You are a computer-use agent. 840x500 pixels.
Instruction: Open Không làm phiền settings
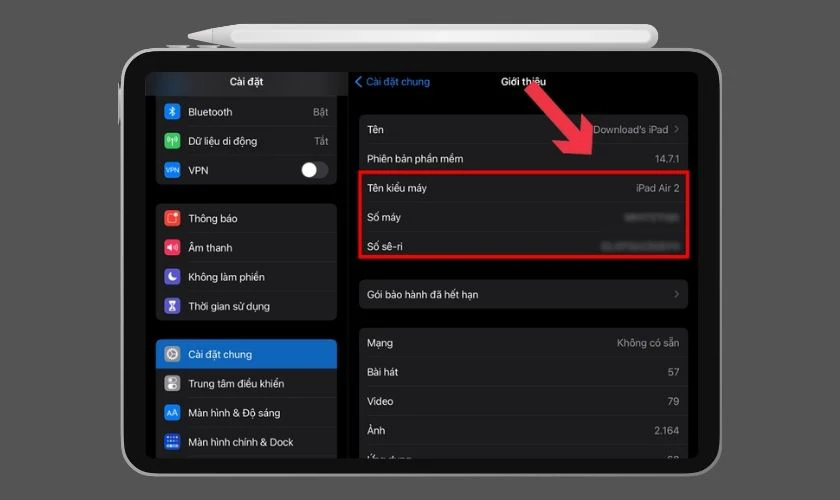click(246, 277)
